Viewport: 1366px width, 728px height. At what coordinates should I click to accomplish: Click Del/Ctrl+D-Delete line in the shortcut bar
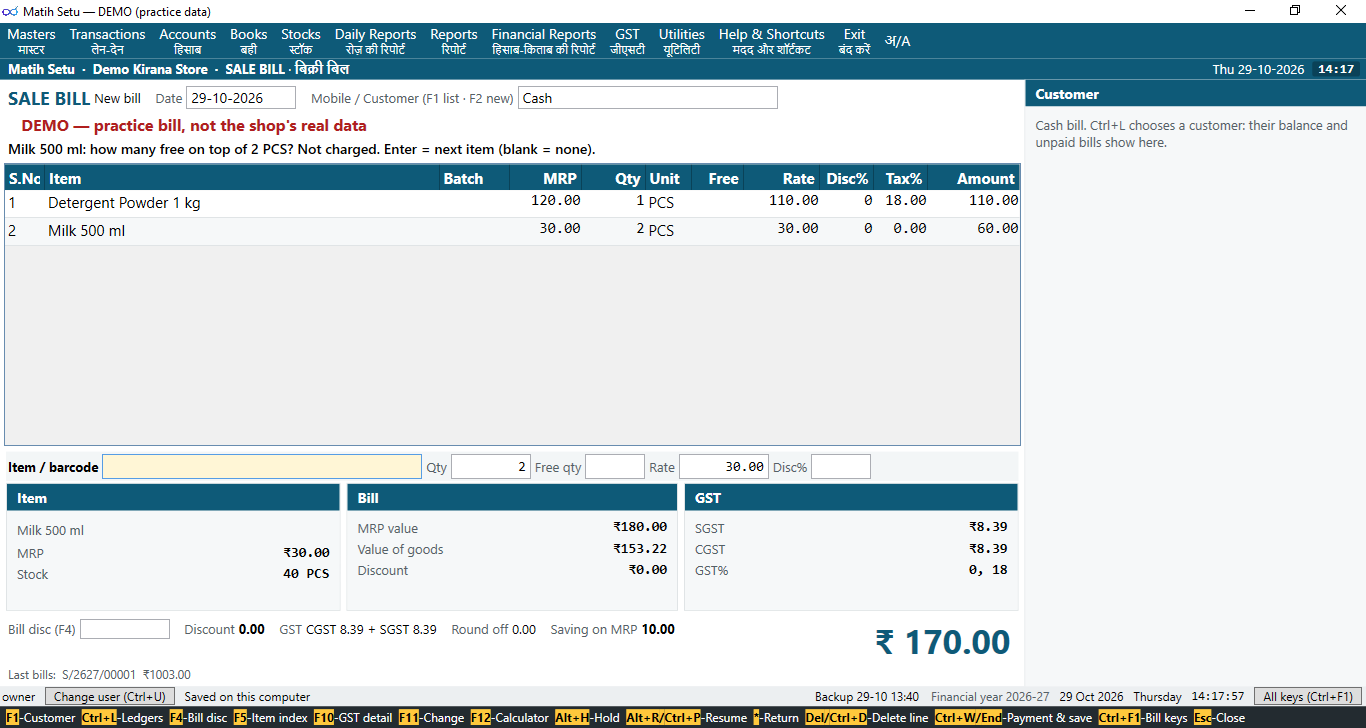point(867,718)
